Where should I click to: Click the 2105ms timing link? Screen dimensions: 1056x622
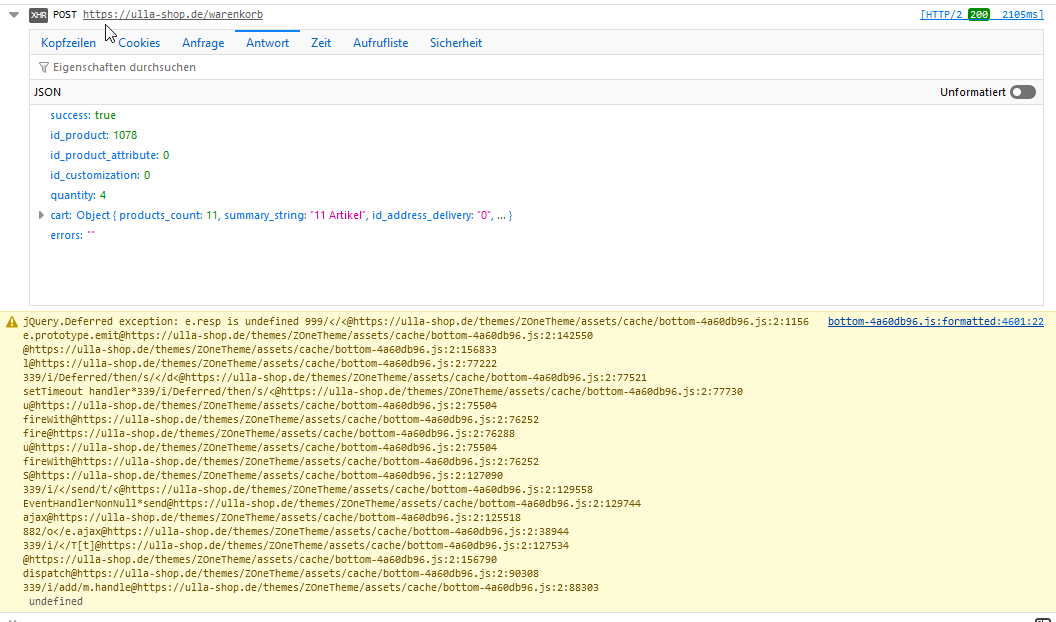(x=1022, y=15)
